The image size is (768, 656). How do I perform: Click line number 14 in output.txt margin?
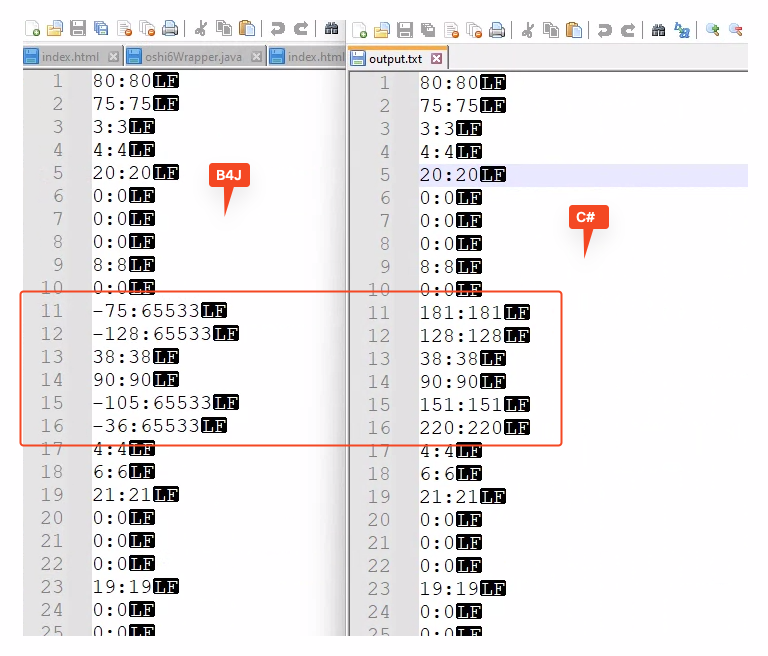pyautogui.click(x=379, y=382)
